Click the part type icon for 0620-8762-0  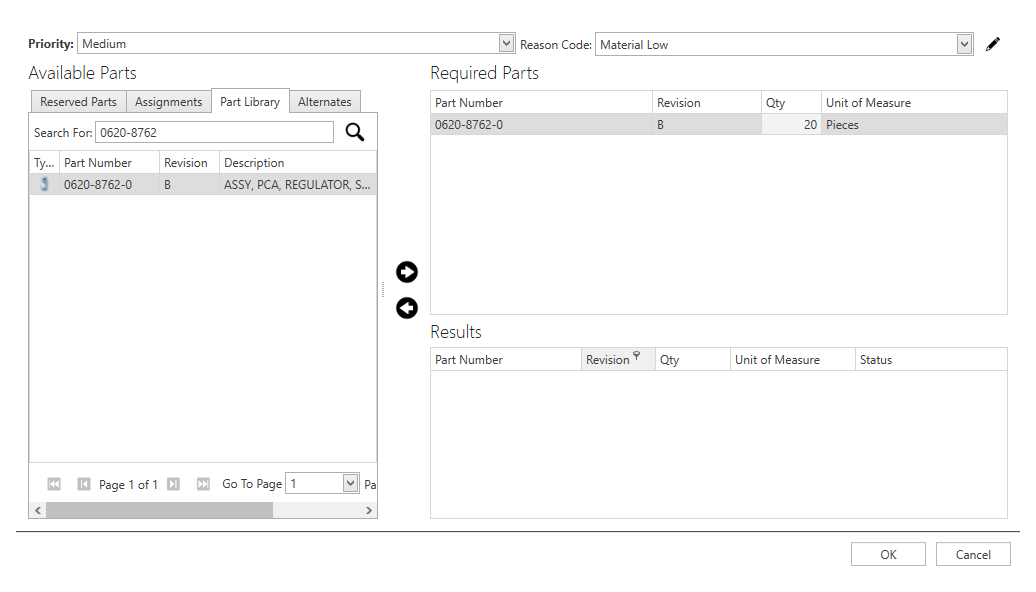tap(44, 184)
